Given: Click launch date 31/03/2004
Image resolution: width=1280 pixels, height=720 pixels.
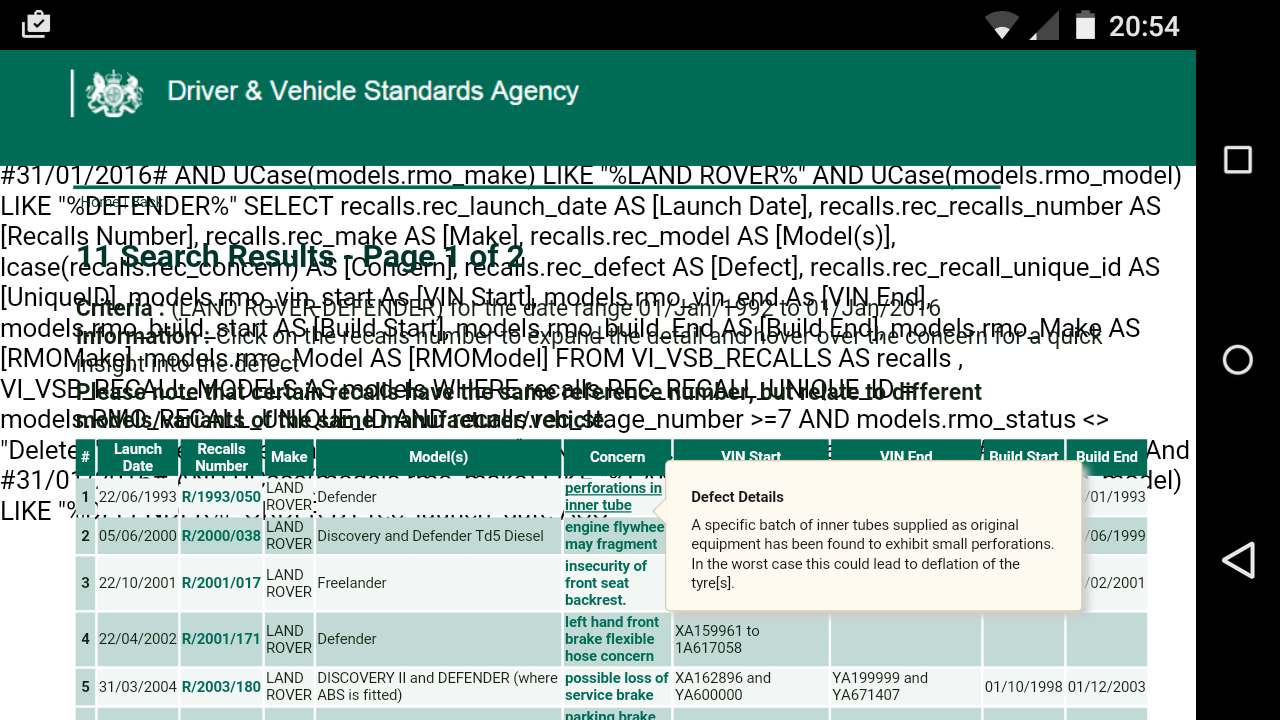Looking at the screenshot, I should [138, 687].
